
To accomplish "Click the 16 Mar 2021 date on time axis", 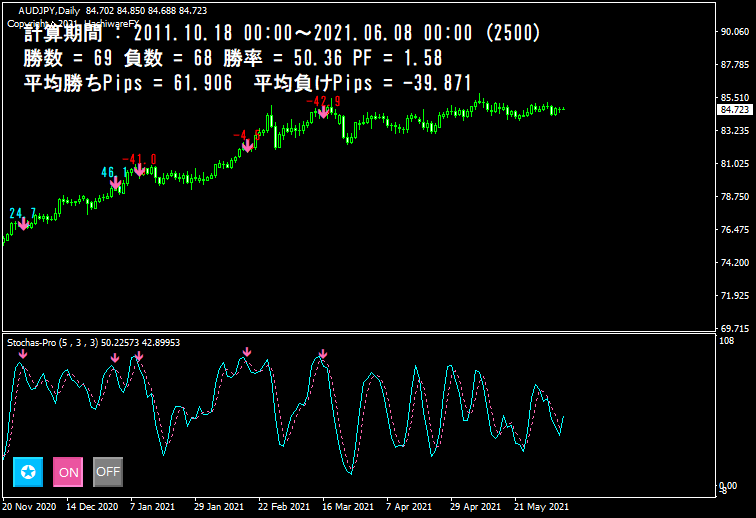I will 350,506.
